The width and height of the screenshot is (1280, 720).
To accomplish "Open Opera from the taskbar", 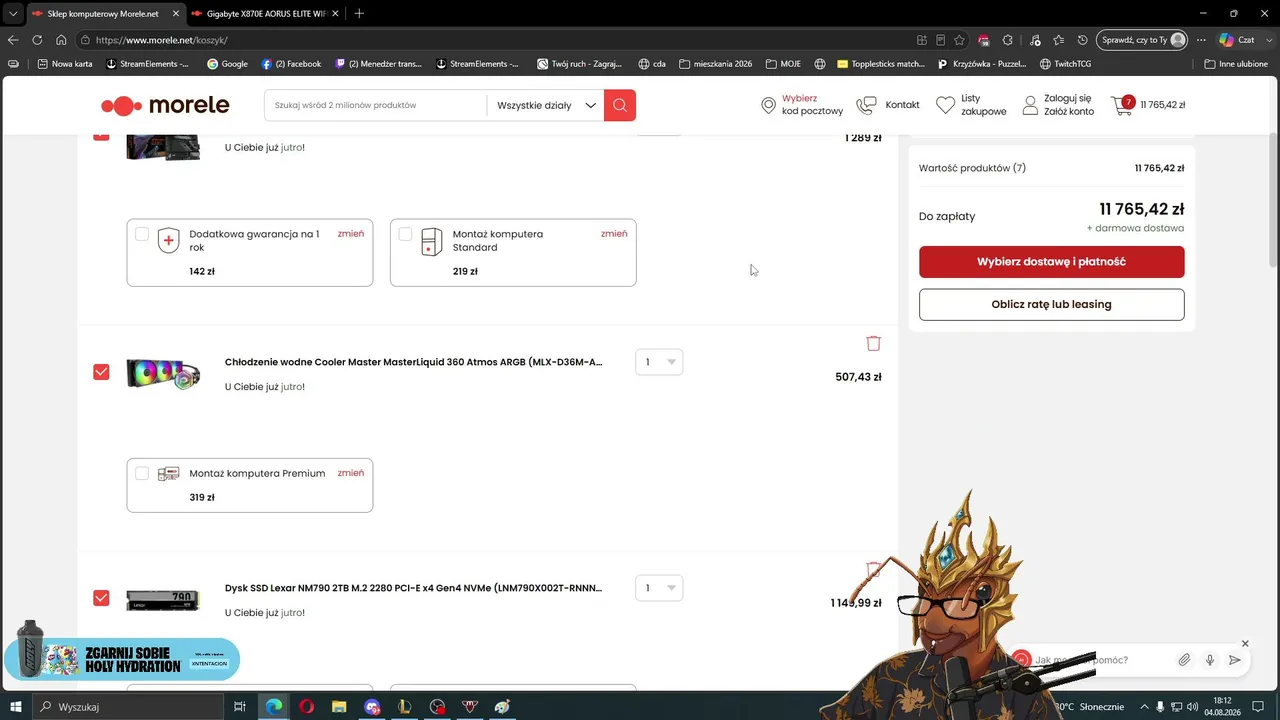I will point(306,707).
